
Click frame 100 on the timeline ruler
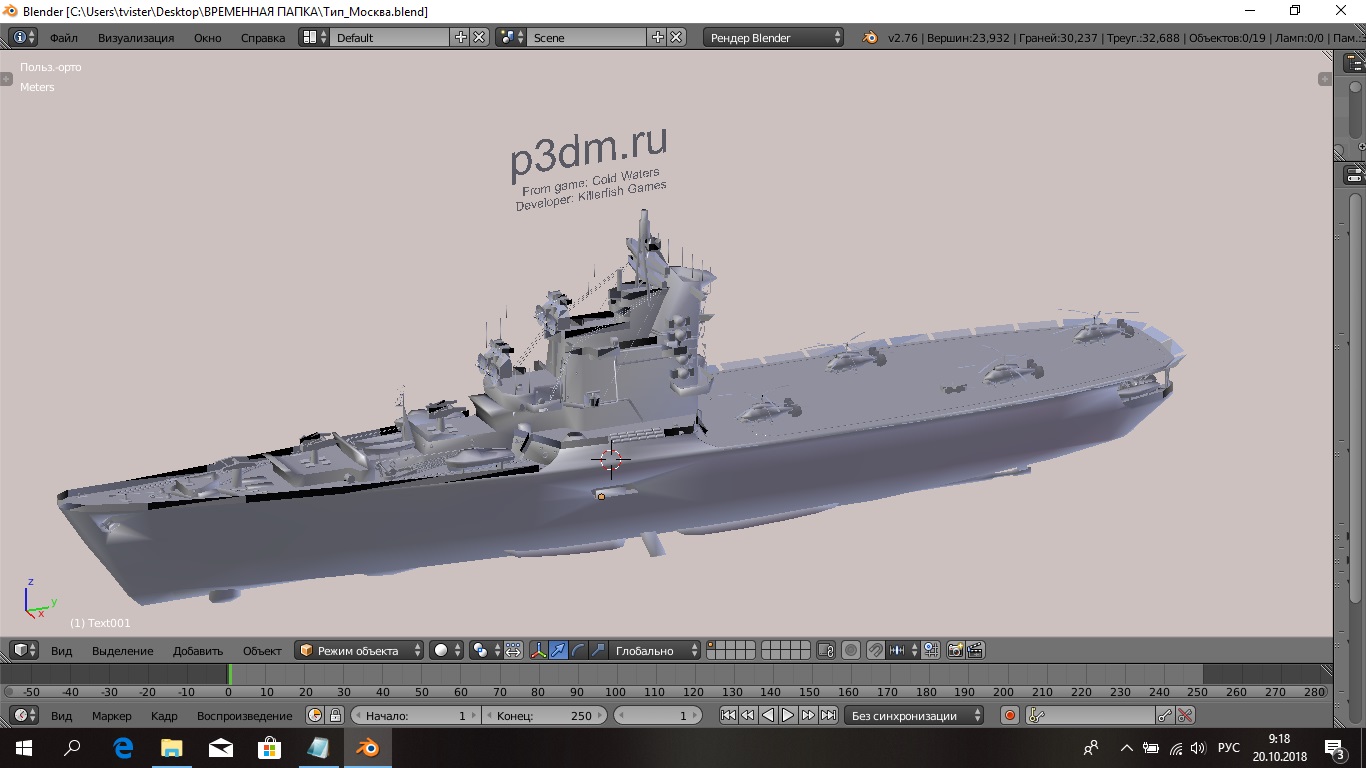(616, 692)
